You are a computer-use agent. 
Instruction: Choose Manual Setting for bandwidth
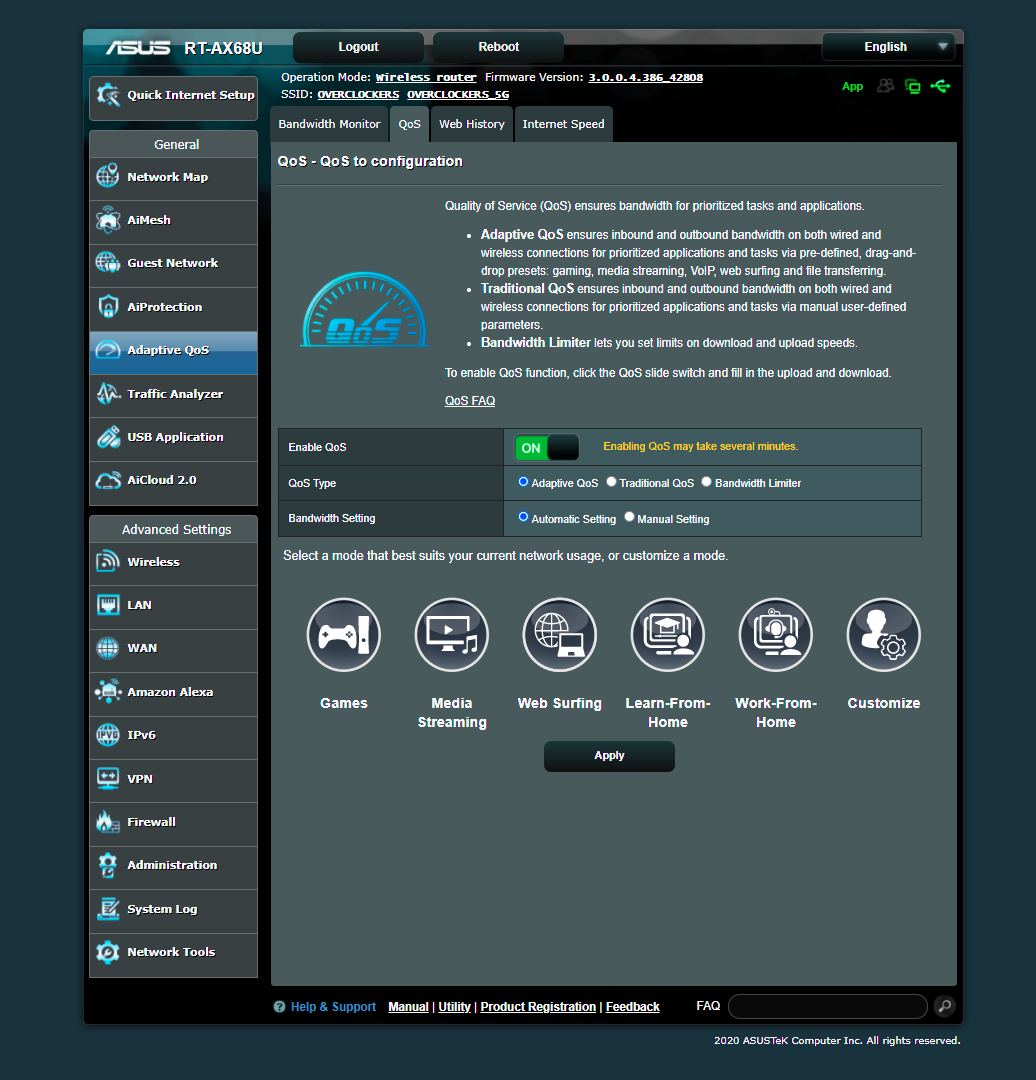[x=629, y=517]
